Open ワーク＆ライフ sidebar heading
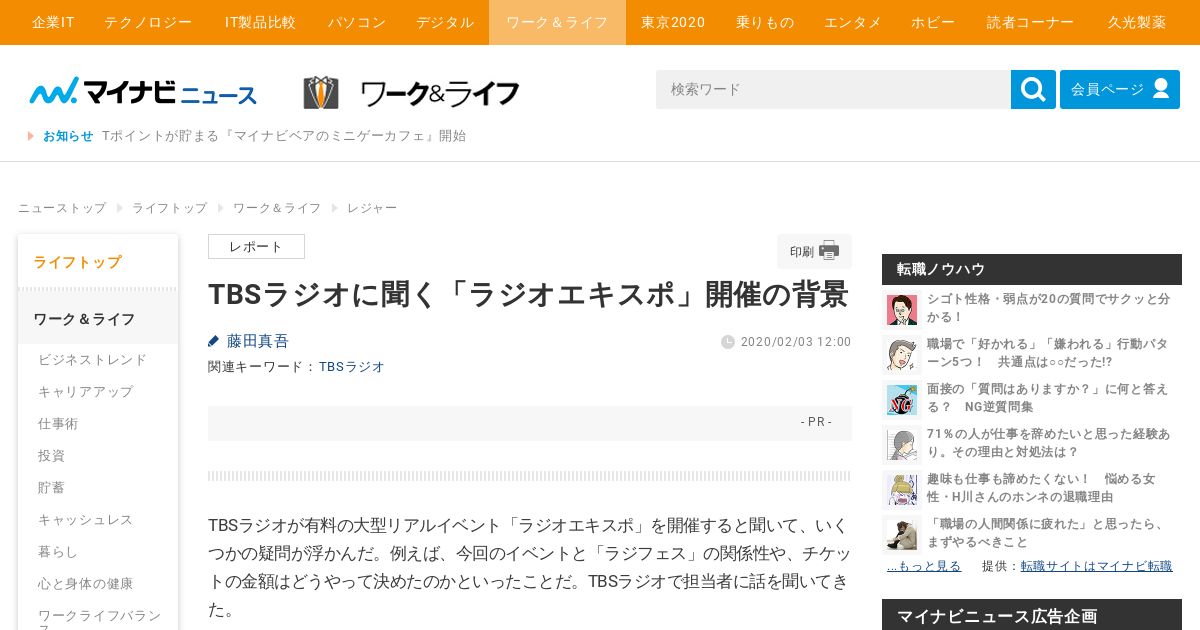Viewport: 1200px width, 630px height. [x=98, y=319]
